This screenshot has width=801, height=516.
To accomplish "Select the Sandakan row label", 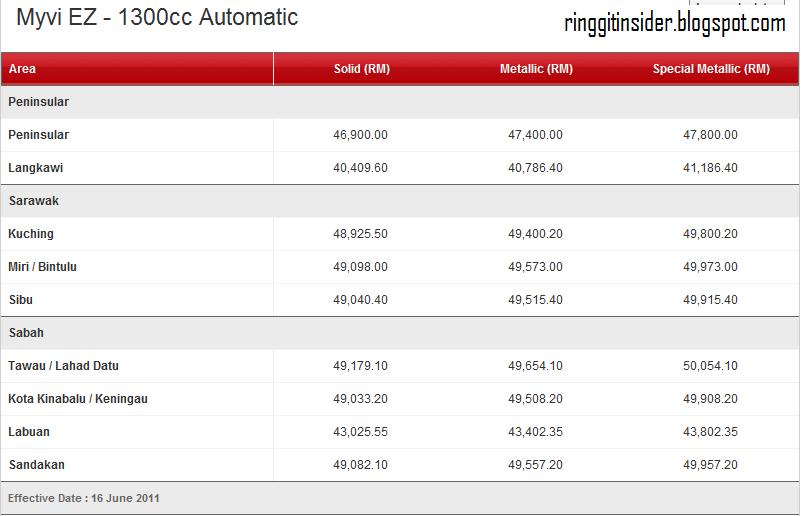I will pyautogui.click(x=36, y=465).
